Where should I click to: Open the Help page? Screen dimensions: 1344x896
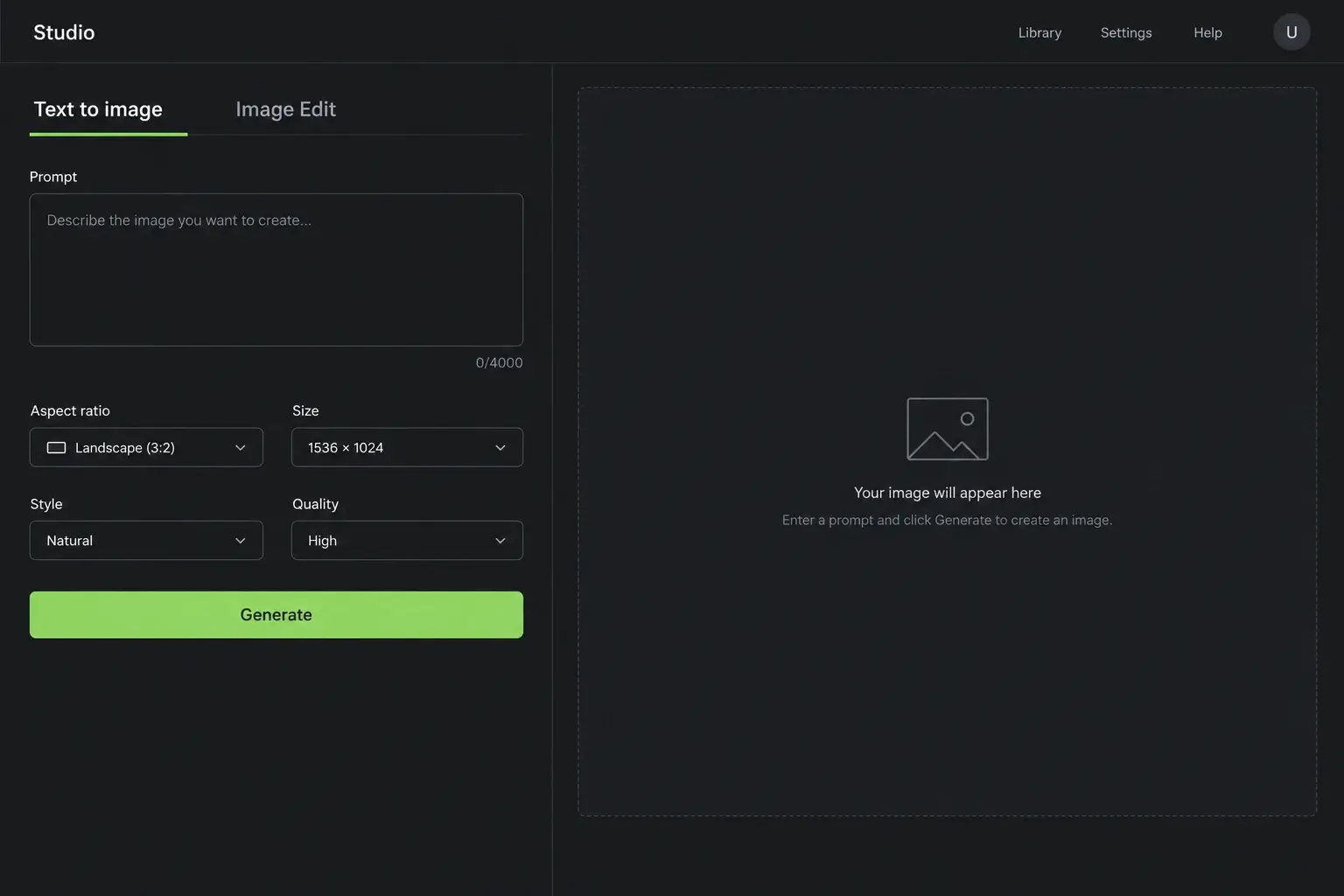point(1207,32)
